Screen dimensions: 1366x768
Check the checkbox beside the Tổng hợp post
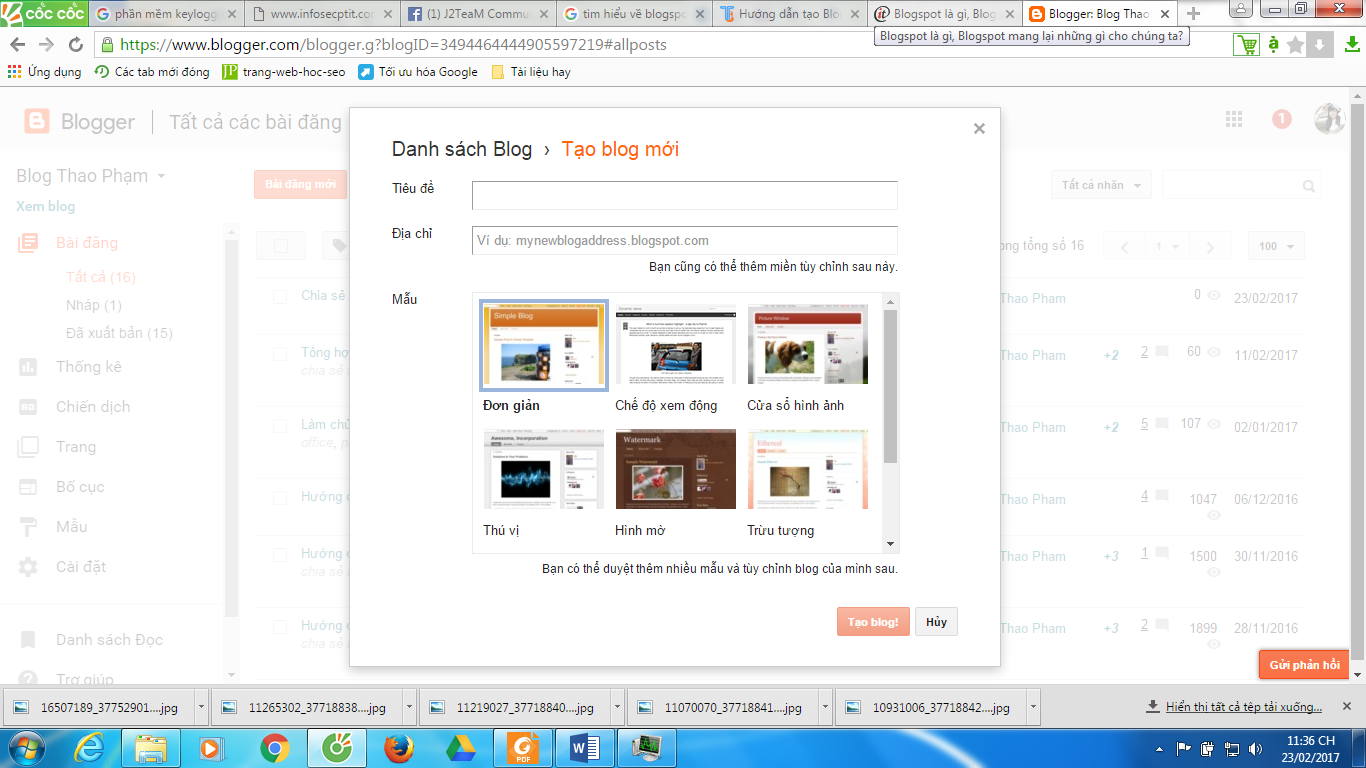[281, 354]
